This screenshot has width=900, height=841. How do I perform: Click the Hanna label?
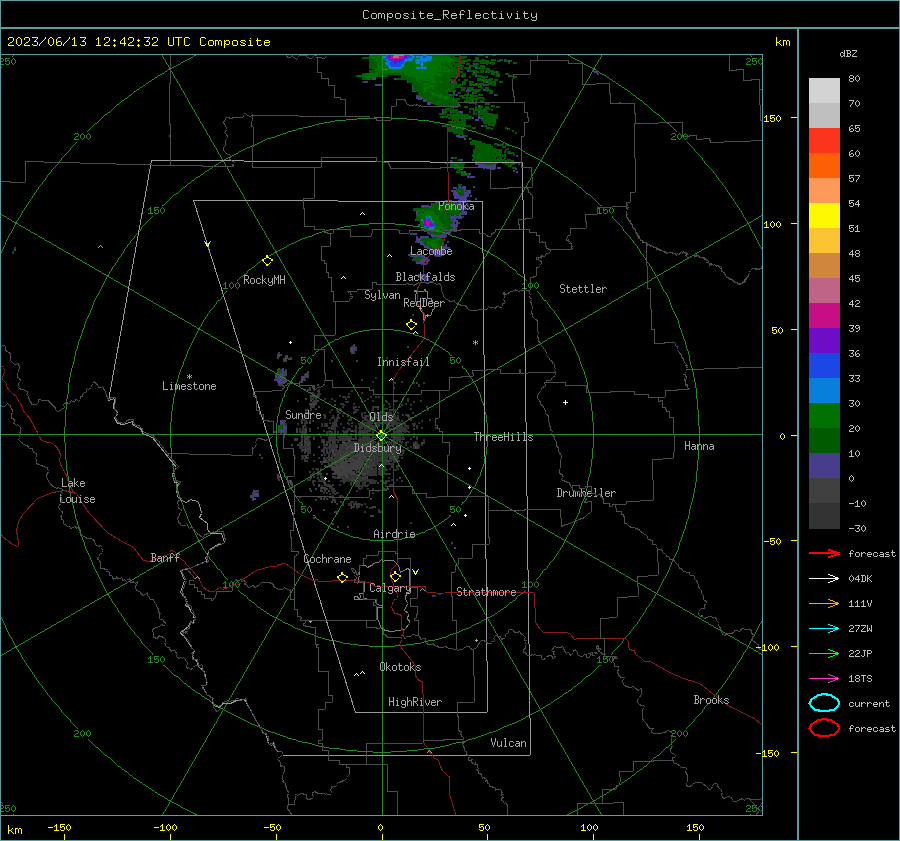699,446
